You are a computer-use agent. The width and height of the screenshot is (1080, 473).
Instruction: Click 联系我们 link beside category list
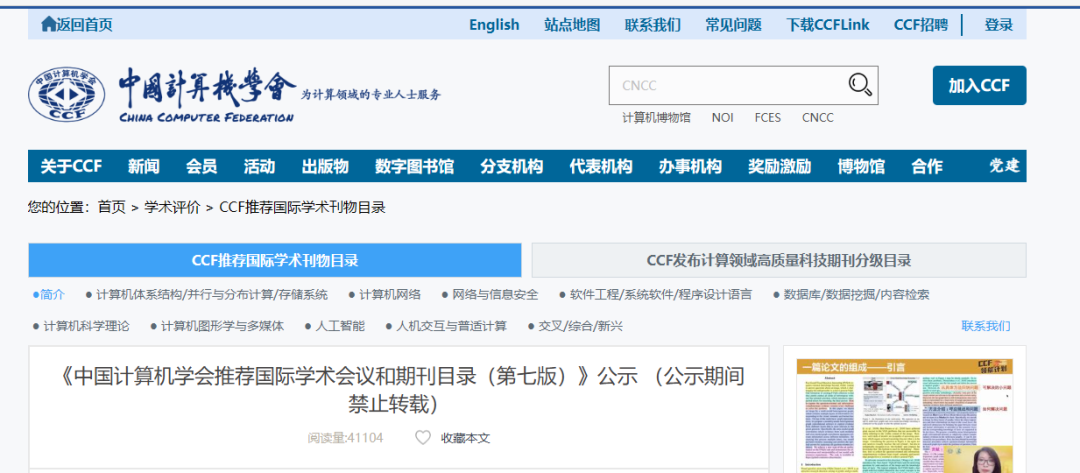(986, 326)
